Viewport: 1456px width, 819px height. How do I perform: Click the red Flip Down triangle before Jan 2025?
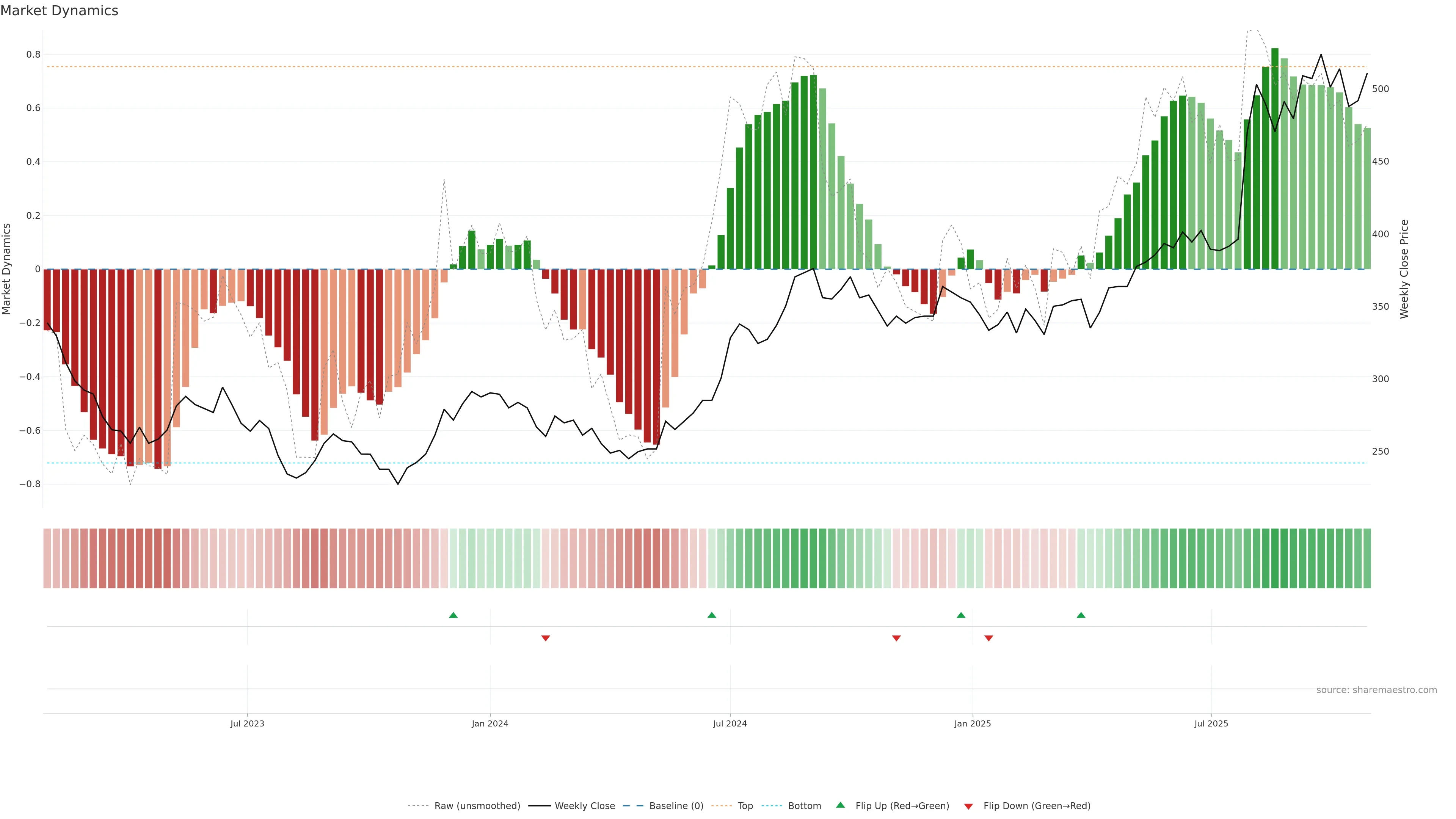pyautogui.click(x=896, y=638)
